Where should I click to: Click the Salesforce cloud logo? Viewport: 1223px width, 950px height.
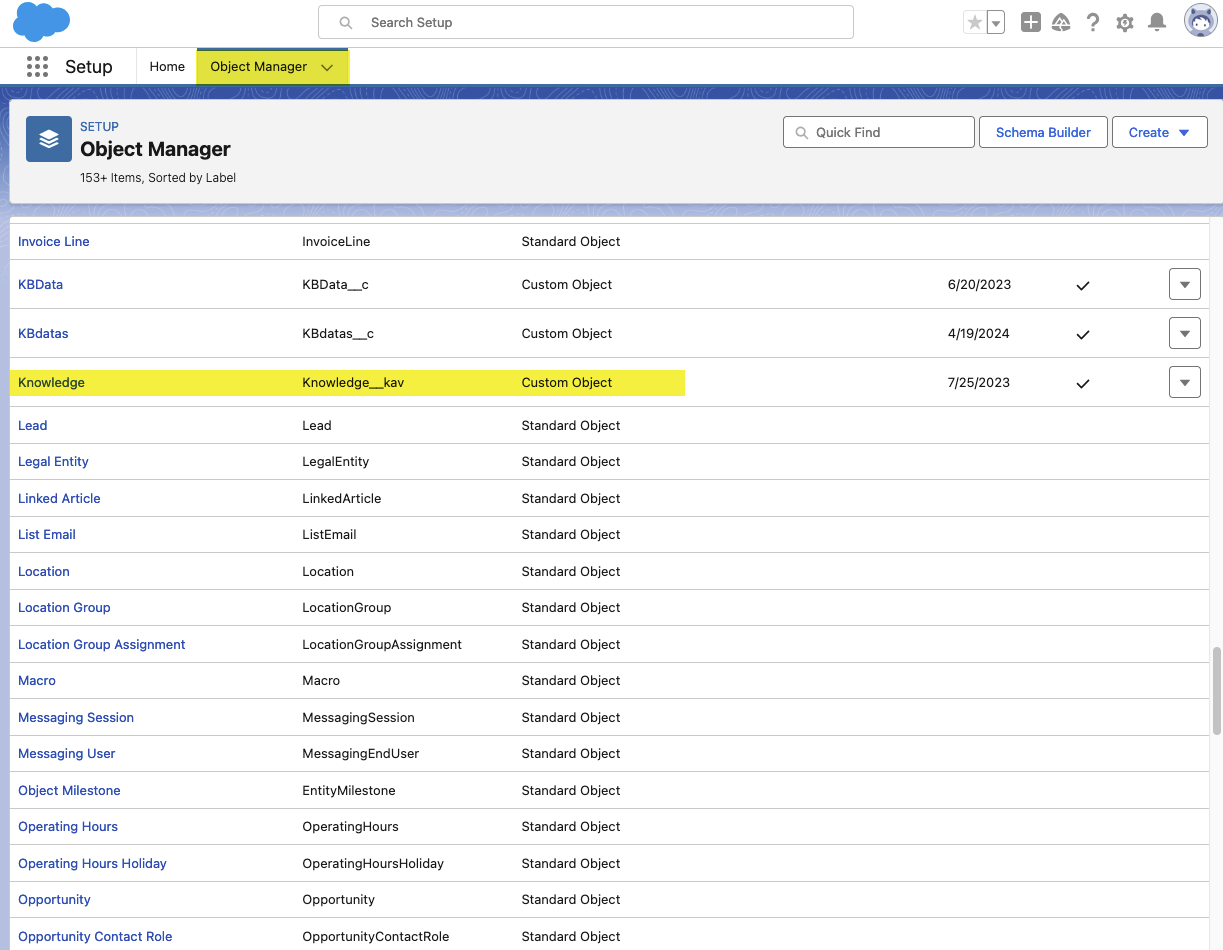(40, 21)
